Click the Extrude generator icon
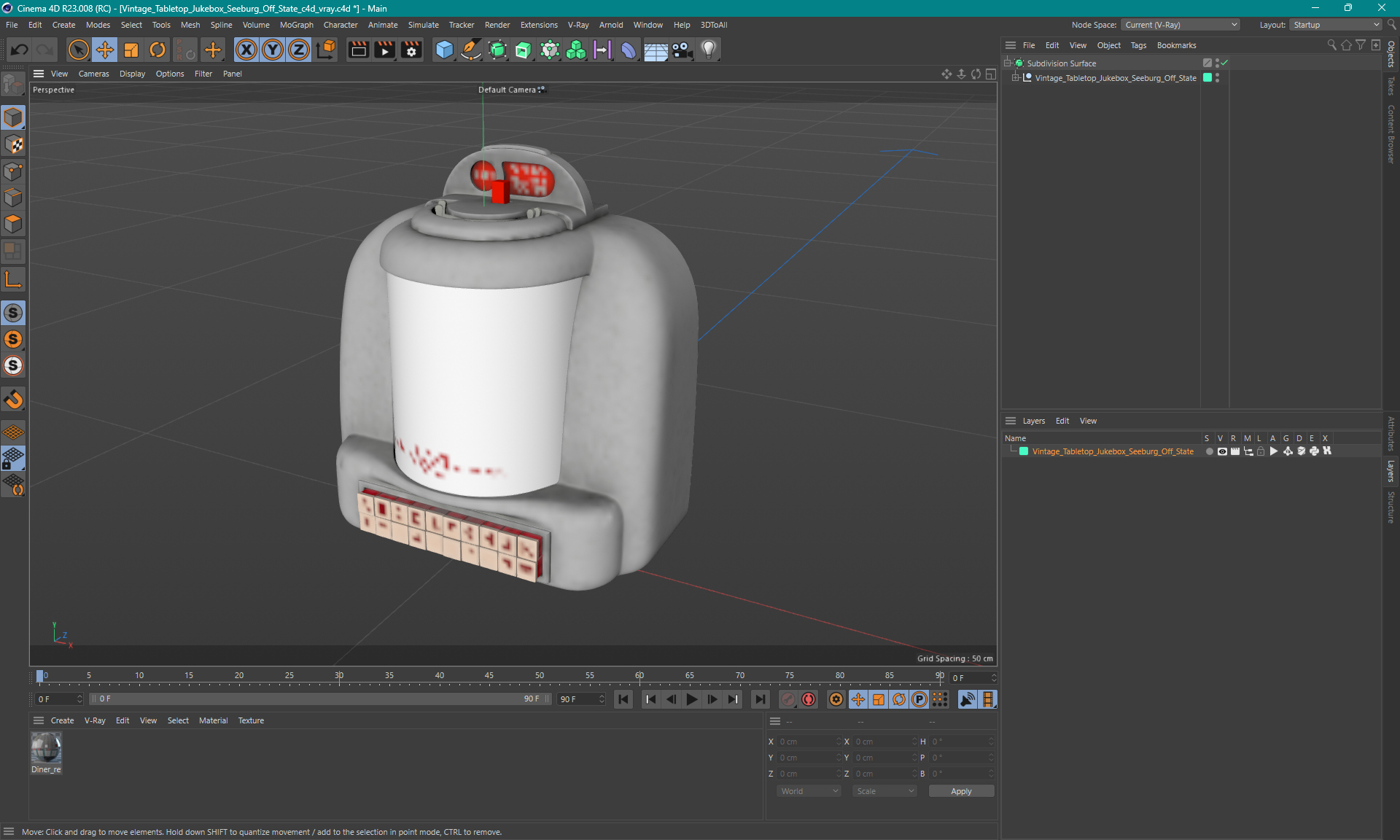This screenshot has height=840, width=1400. 524,50
